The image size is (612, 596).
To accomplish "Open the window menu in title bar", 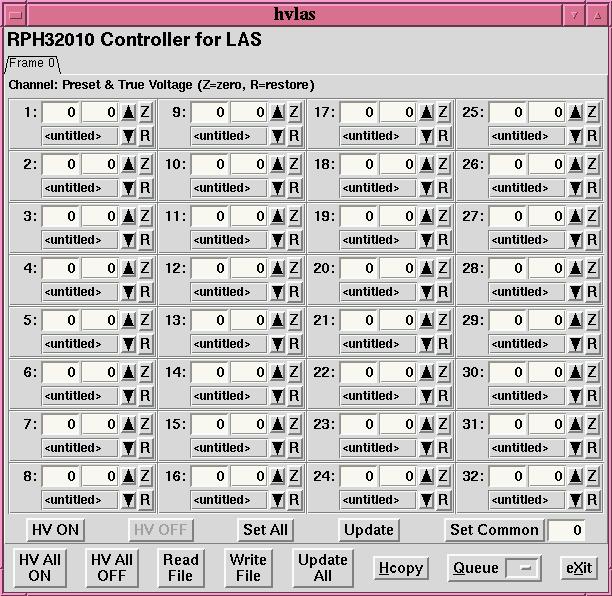I will click(x=14, y=14).
